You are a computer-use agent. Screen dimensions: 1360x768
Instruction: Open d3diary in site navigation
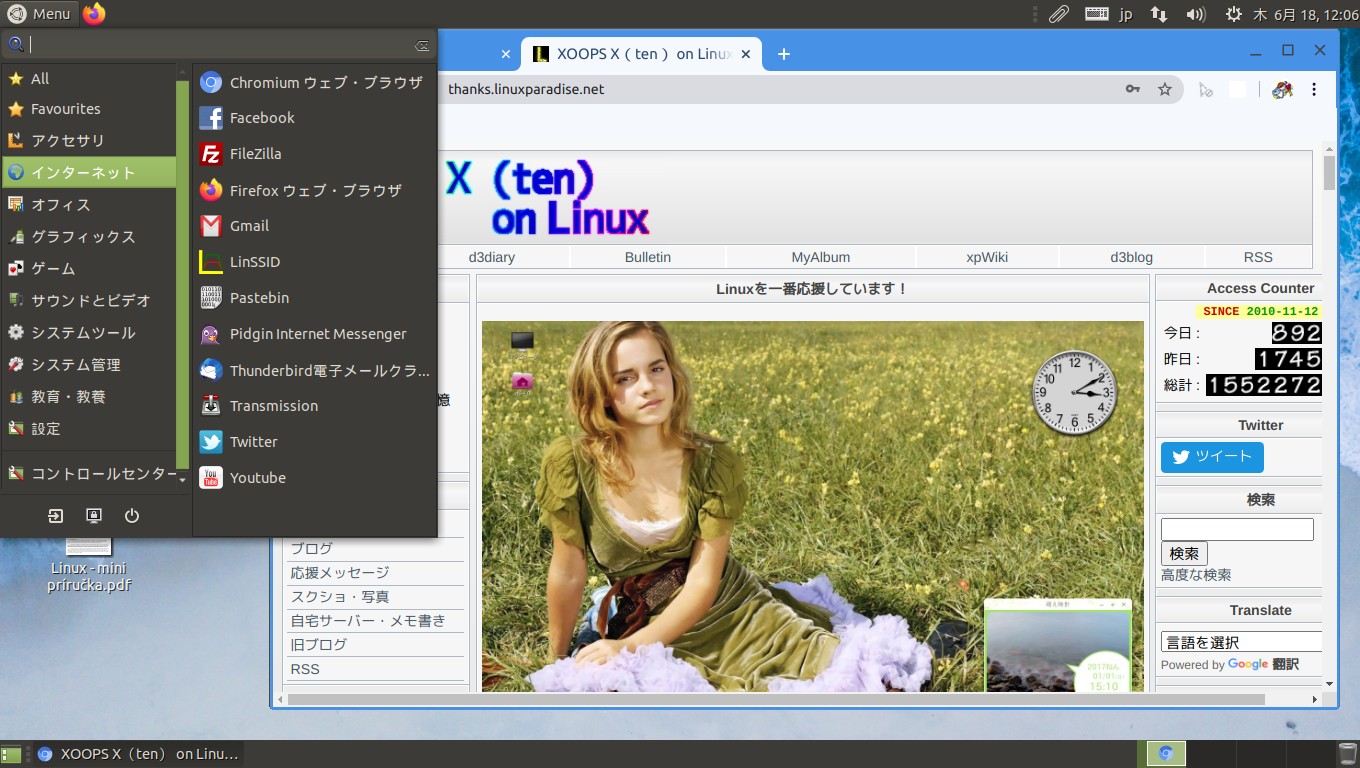(492, 257)
